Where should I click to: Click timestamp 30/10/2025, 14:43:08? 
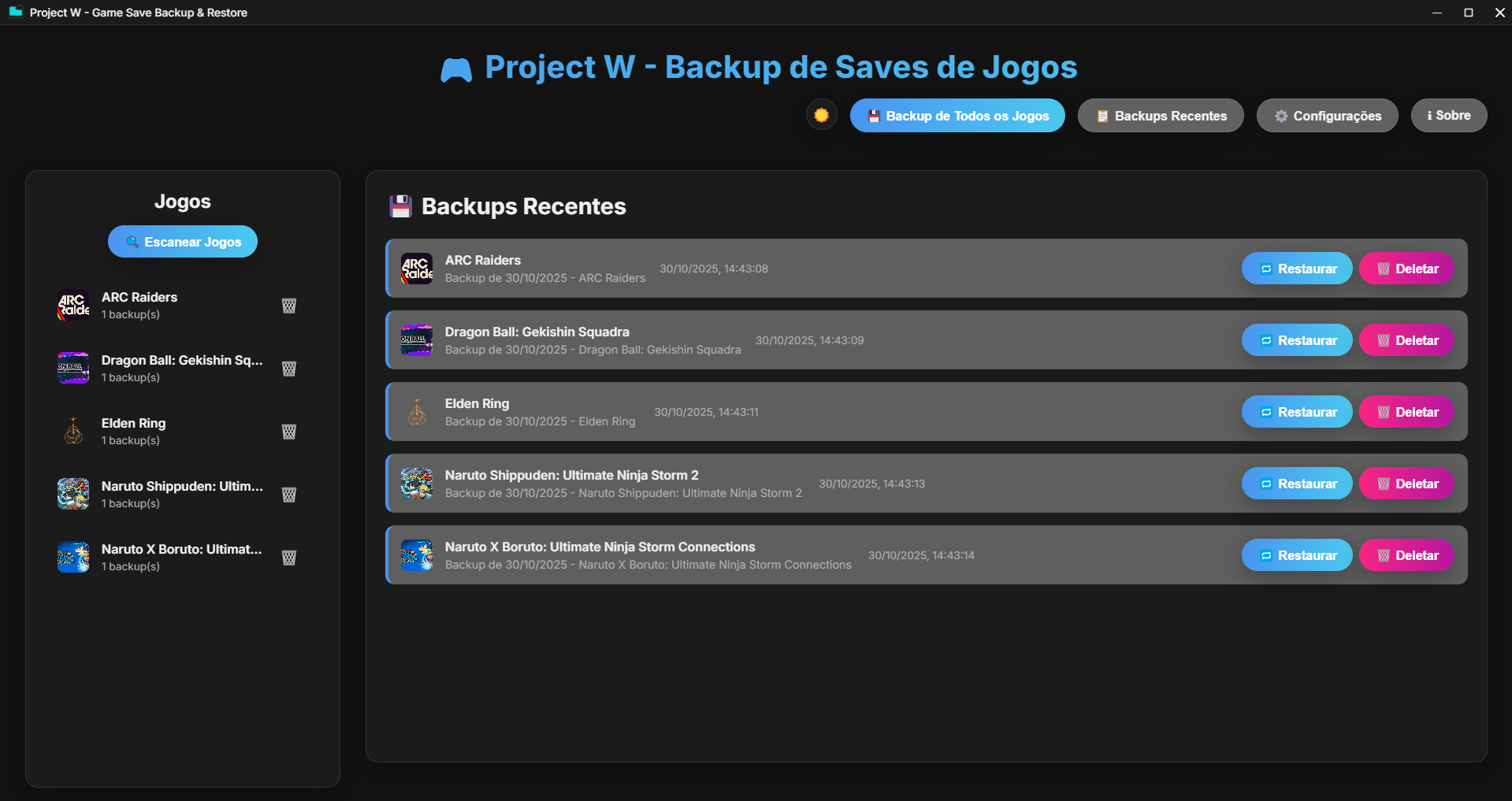pos(714,269)
